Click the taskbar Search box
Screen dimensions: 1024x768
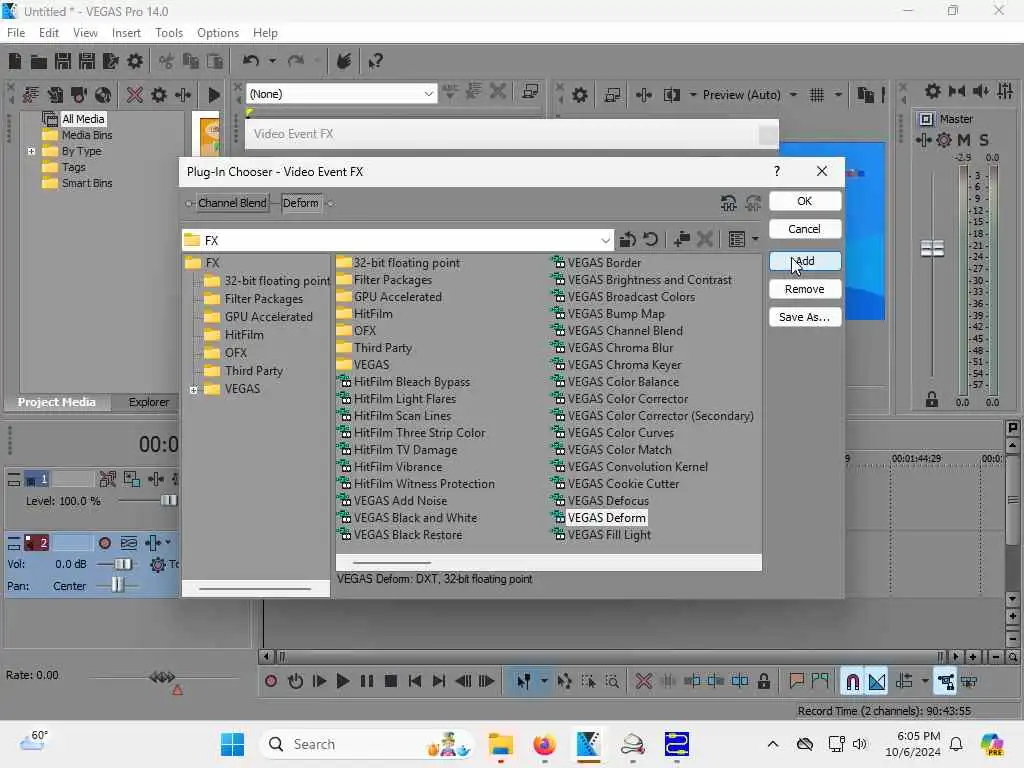(x=367, y=744)
